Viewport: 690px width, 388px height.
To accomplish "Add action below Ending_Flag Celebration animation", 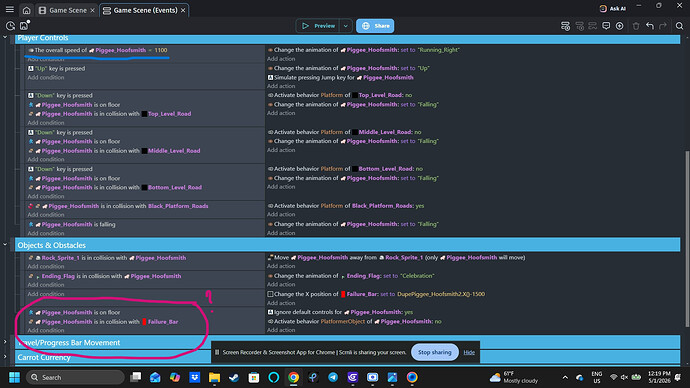I will click(x=281, y=285).
